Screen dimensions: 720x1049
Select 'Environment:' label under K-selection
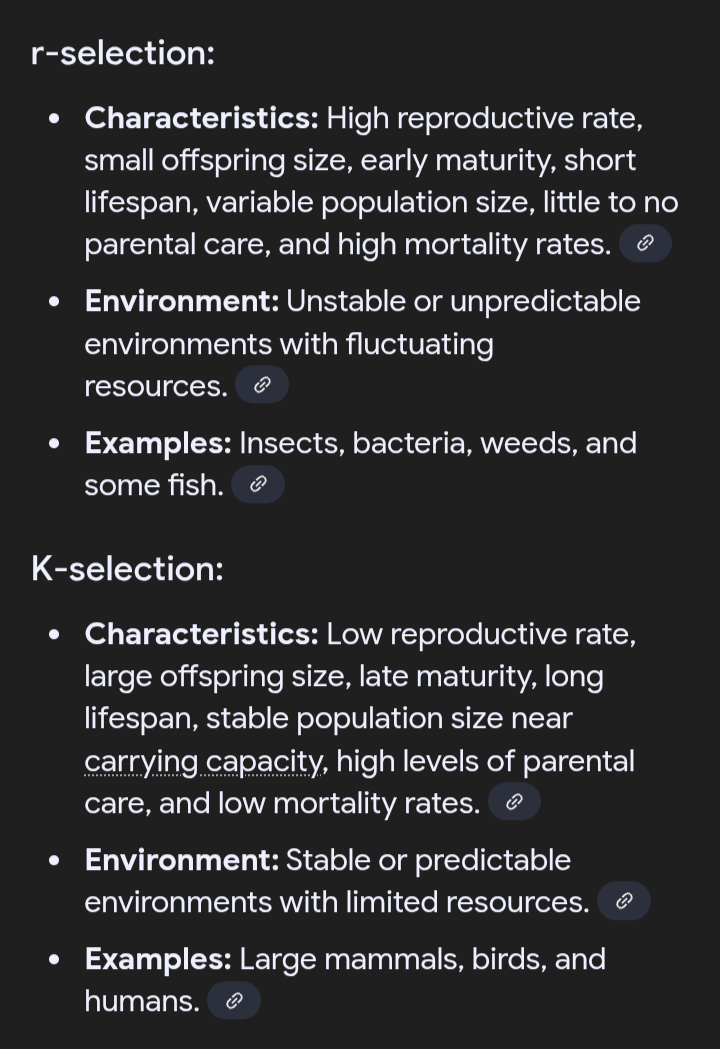pos(184,860)
